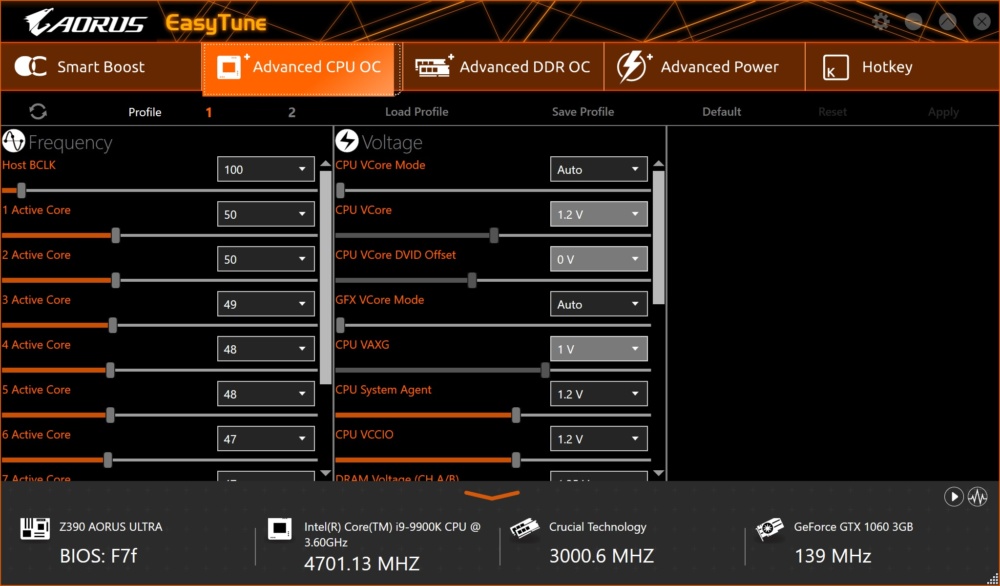The height and width of the screenshot is (586, 1000).
Task: Click Voltage panel scroll down arrow
Action: point(659,473)
